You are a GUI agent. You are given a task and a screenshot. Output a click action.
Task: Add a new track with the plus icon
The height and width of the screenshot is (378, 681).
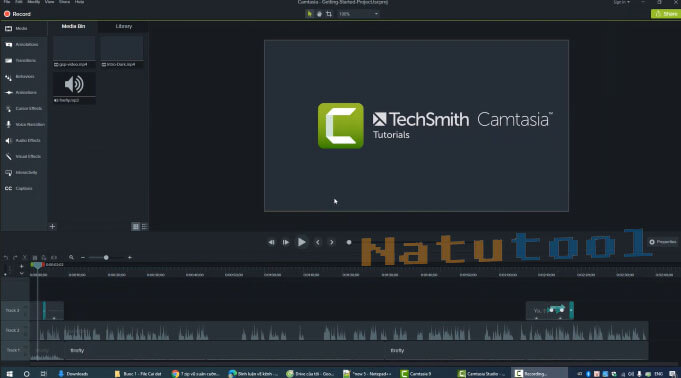point(21,266)
